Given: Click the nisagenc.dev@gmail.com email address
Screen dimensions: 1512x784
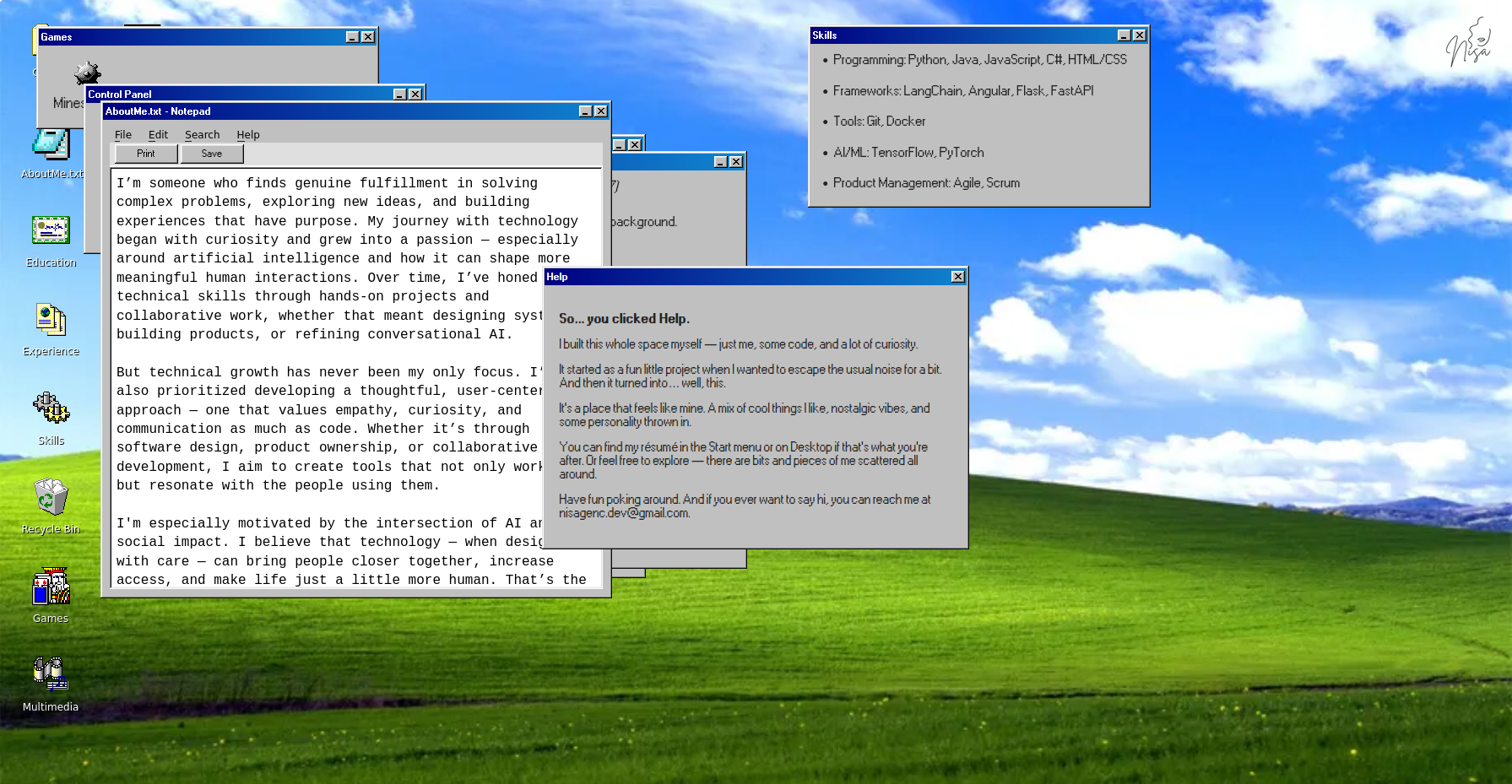Looking at the screenshot, I should click(624, 513).
